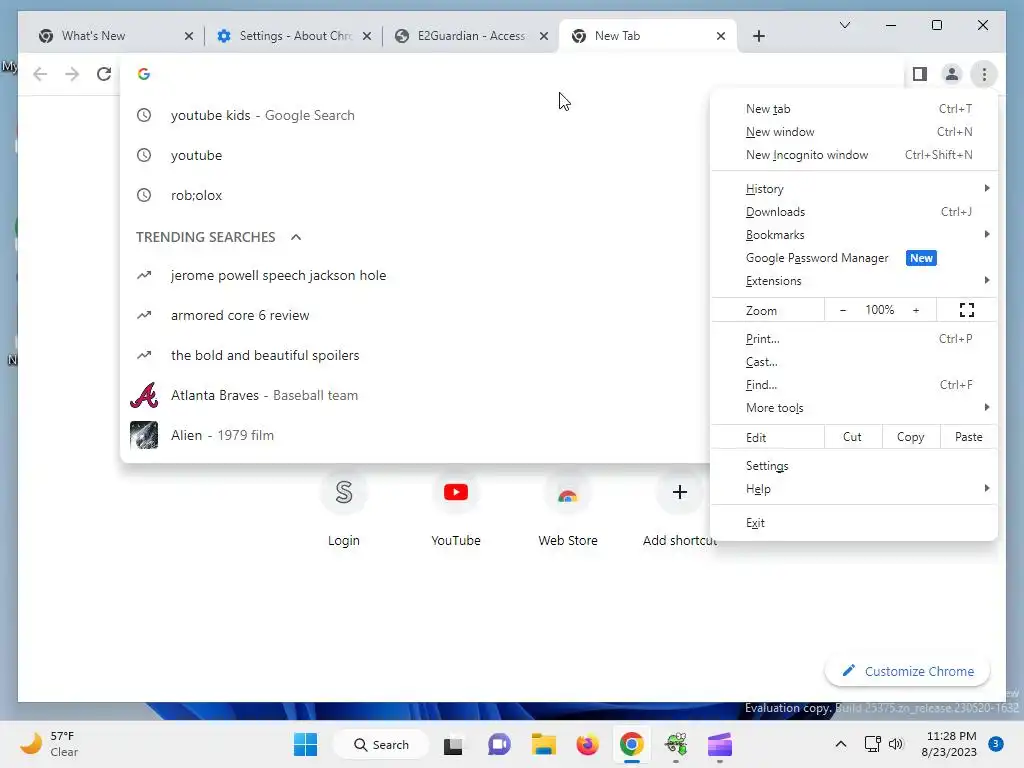Select the youtube kids history suggestion

pos(415,116)
